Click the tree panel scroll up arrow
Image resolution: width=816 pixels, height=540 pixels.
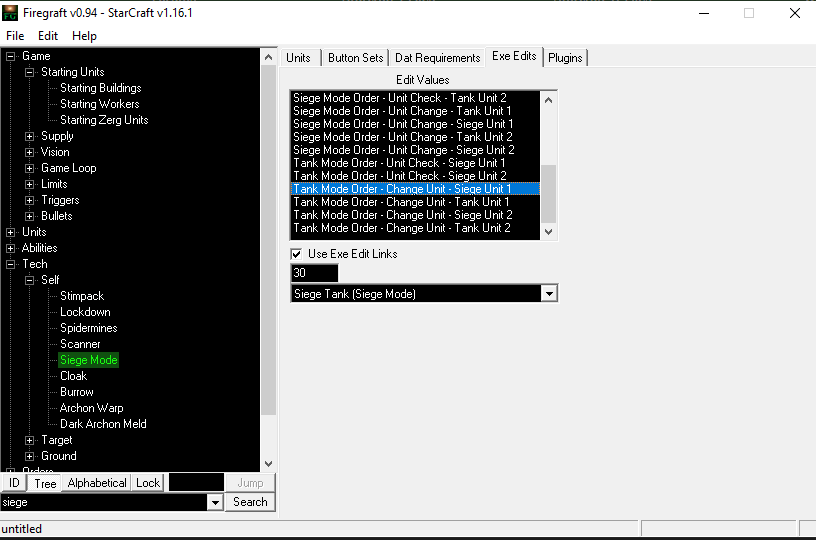(x=269, y=57)
